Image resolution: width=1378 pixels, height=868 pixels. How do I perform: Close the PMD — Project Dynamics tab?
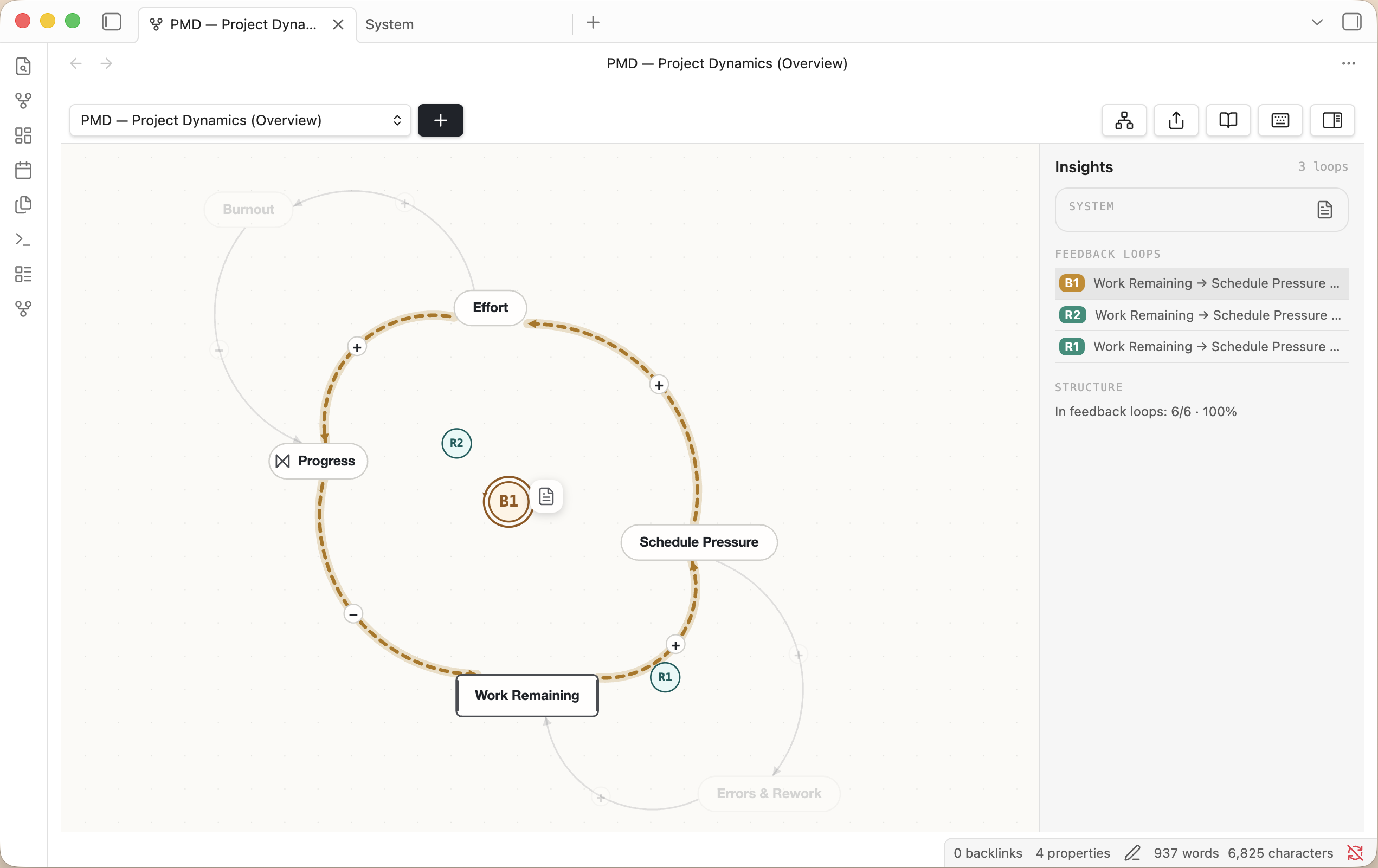click(x=338, y=24)
